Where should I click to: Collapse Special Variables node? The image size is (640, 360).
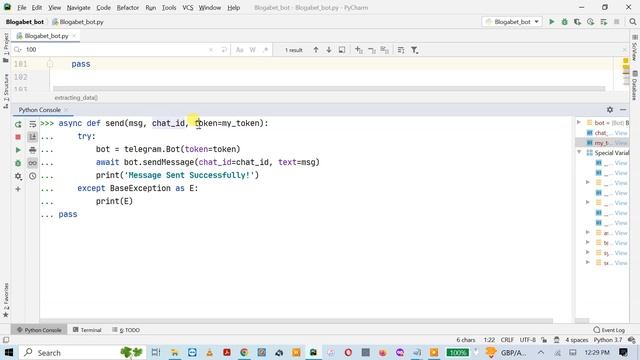click(x=579, y=153)
